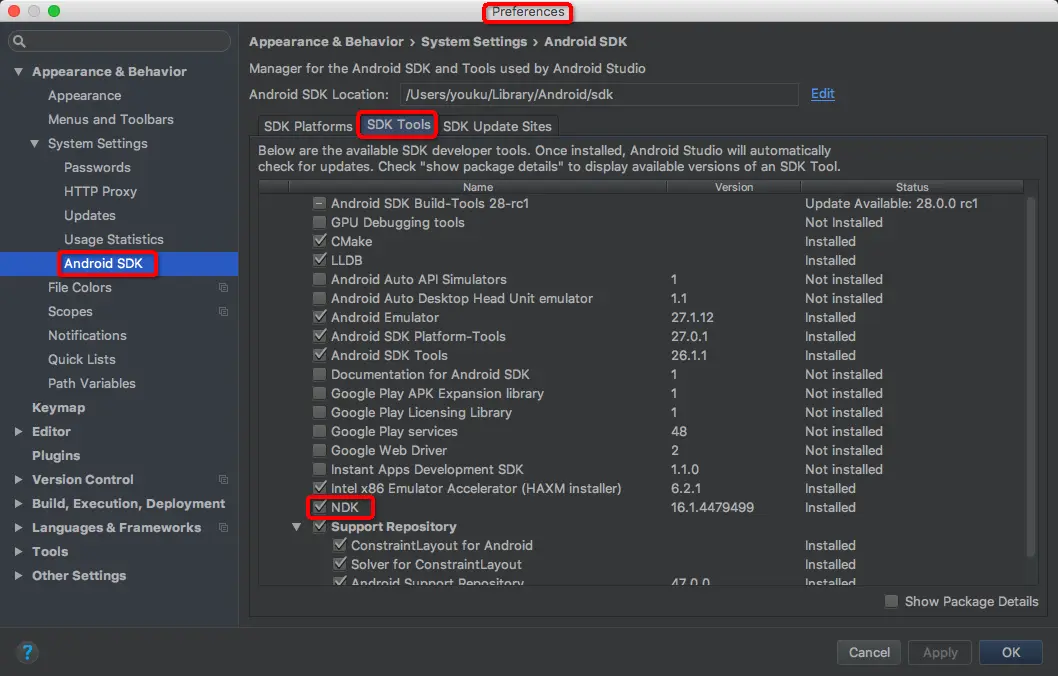Select 'Update Available: 28.0.0 rc1' status
Viewport: 1058px width, 676px height.
point(891,203)
